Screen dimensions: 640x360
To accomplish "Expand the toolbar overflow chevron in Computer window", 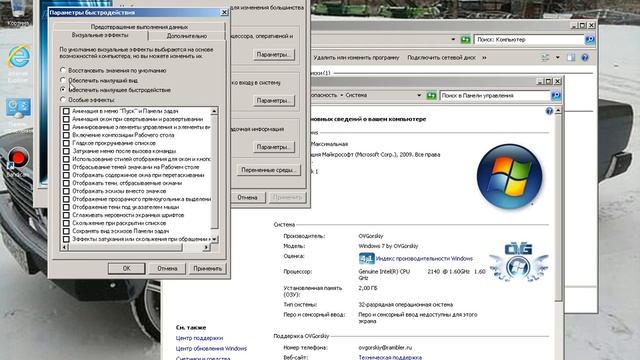I will [x=484, y=58].
